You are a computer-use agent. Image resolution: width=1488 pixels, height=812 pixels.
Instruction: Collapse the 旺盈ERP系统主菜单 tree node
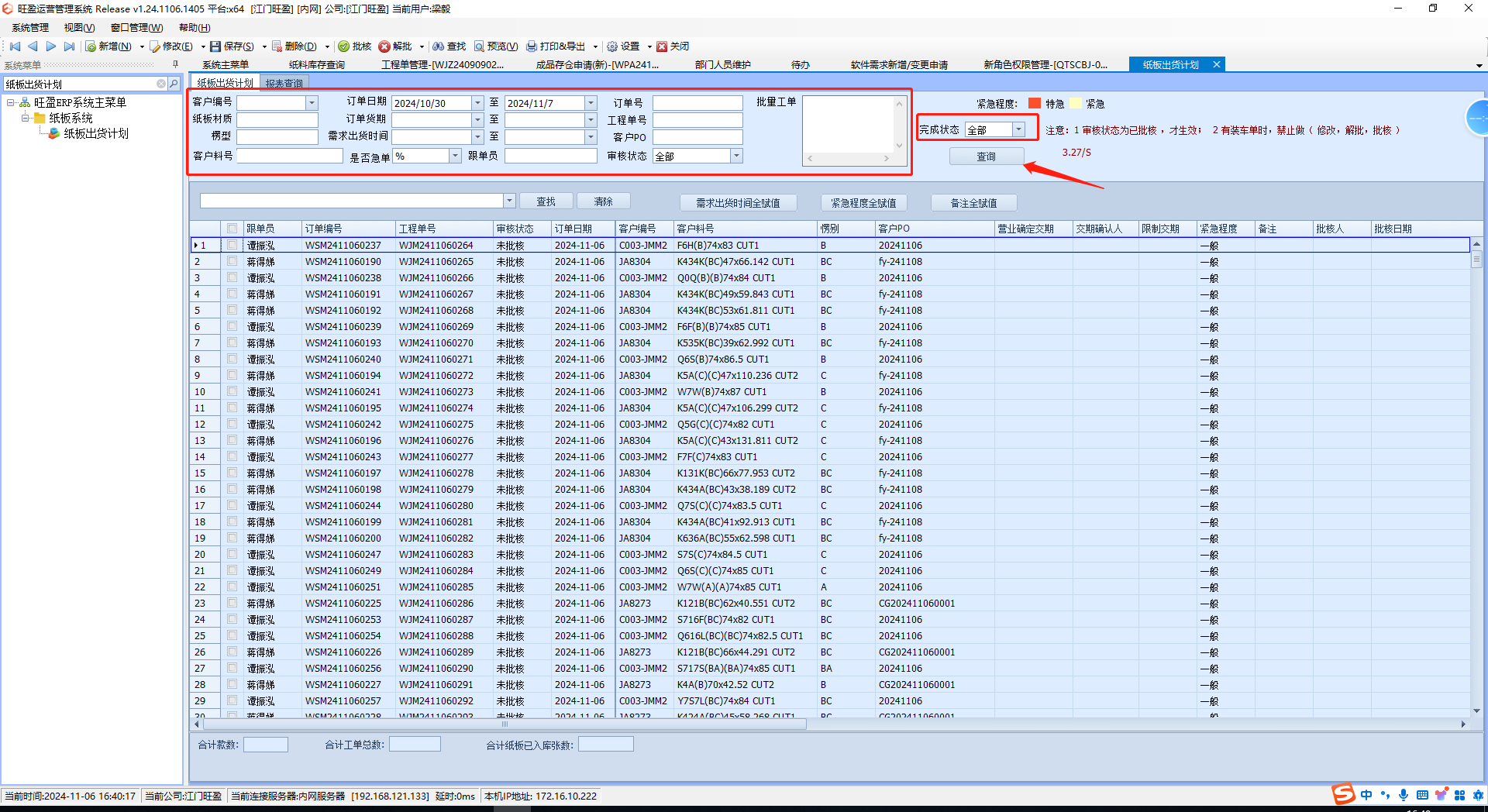[x=11, y=102]
